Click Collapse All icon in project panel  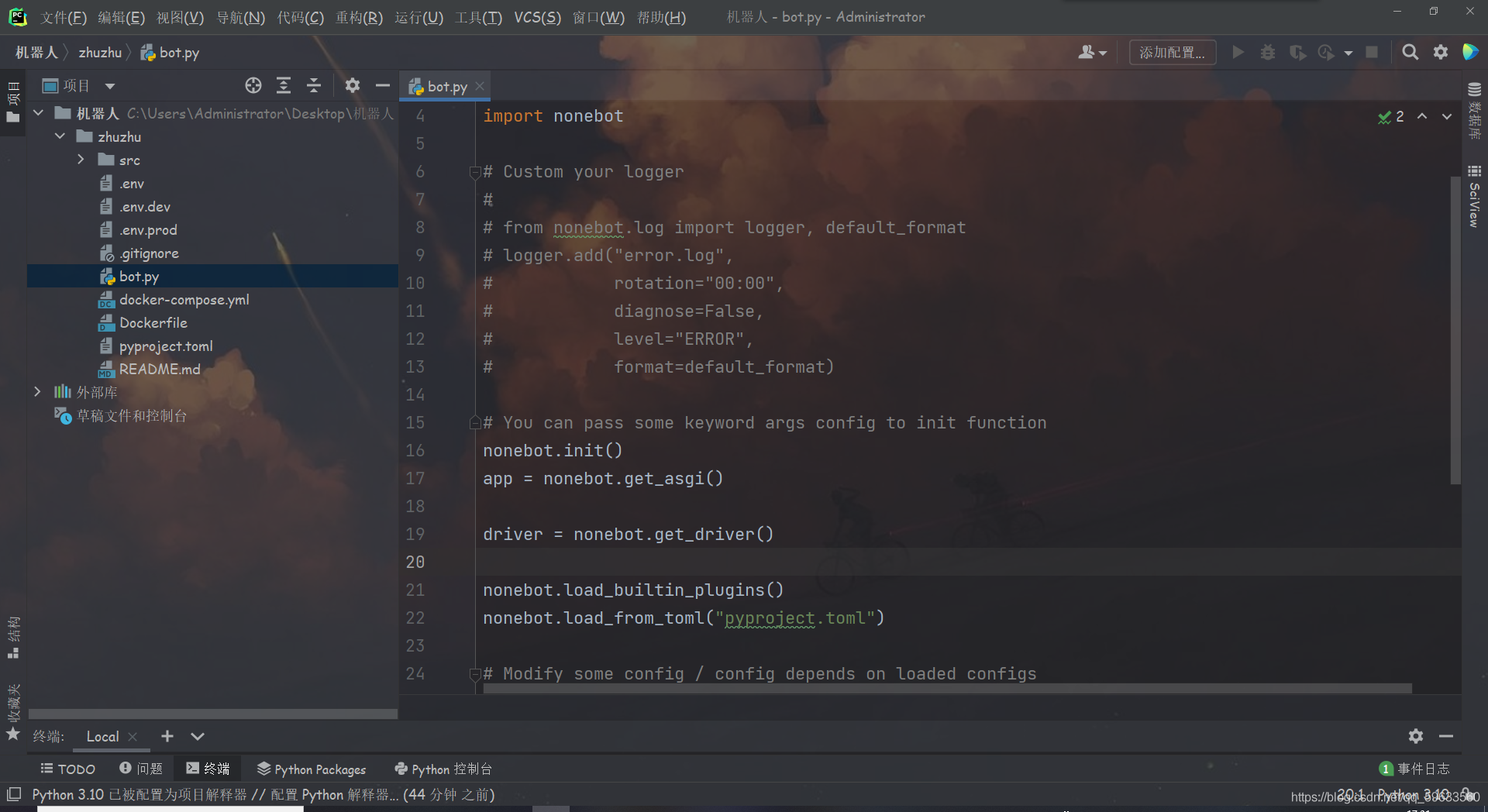tap(314, 85)
